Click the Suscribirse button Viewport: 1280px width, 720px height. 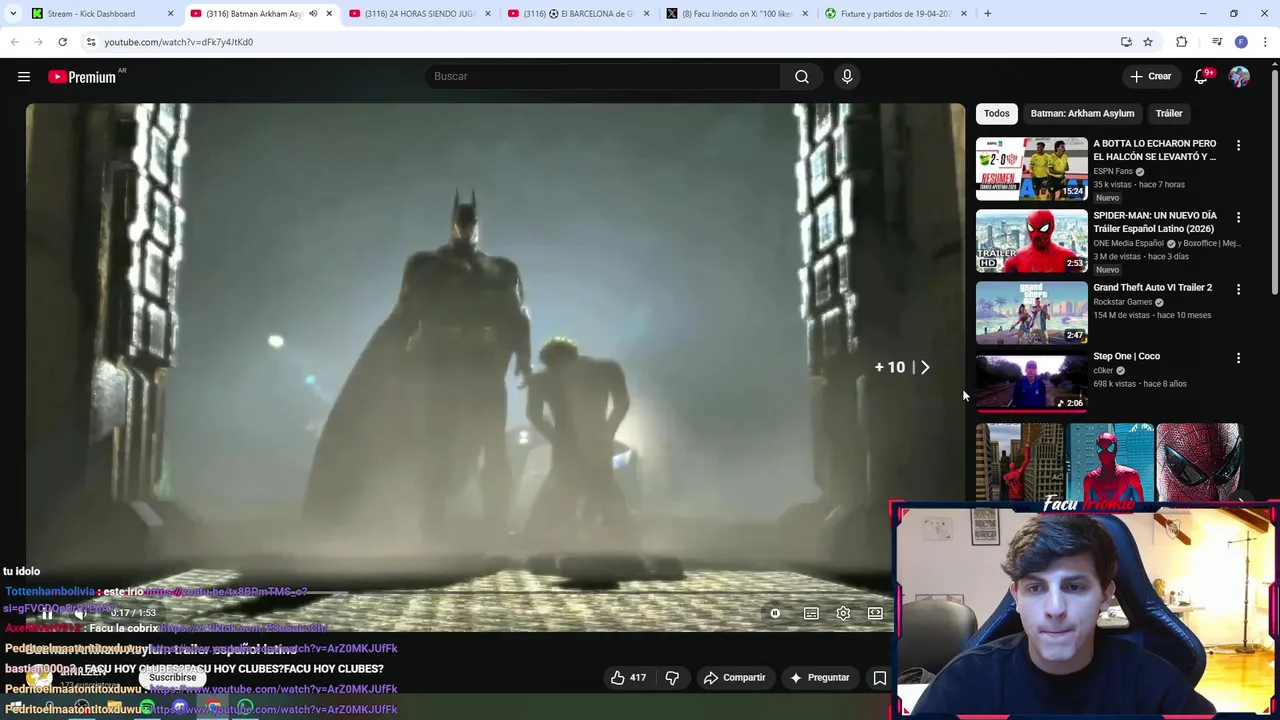[x=173, y=678]
